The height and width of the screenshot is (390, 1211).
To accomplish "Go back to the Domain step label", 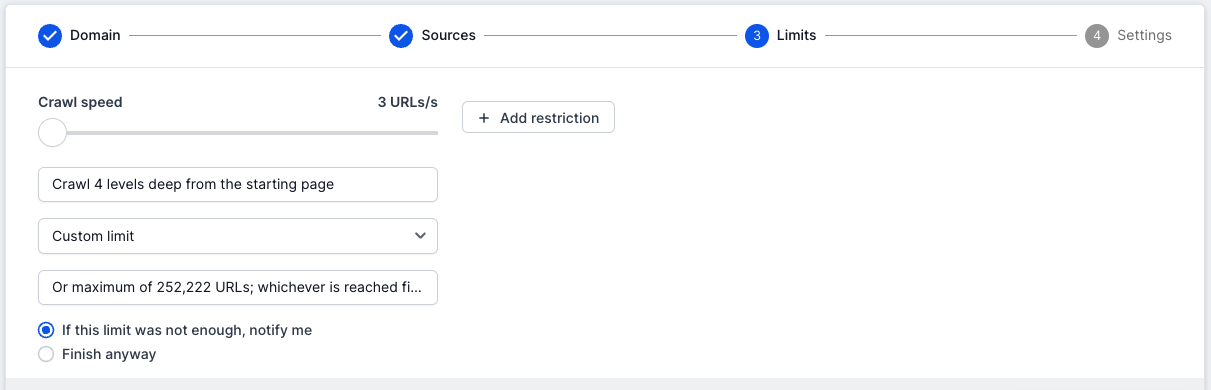I will (95, 36).
